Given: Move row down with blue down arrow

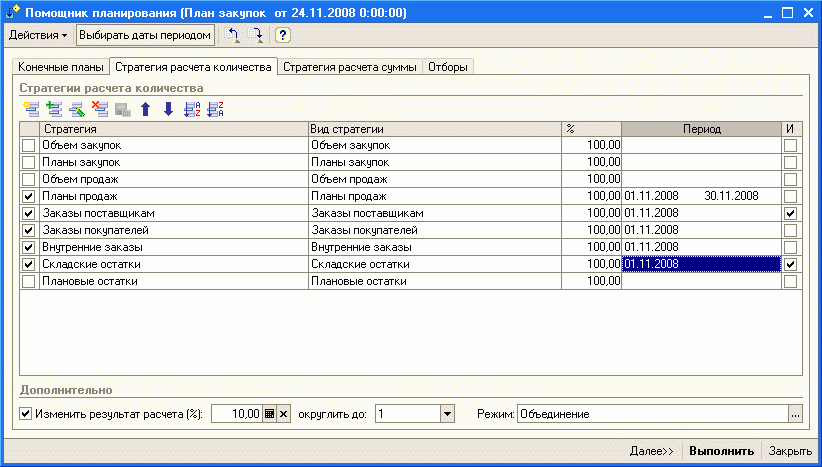Looking at the screenshot, I should pos(168,109).
